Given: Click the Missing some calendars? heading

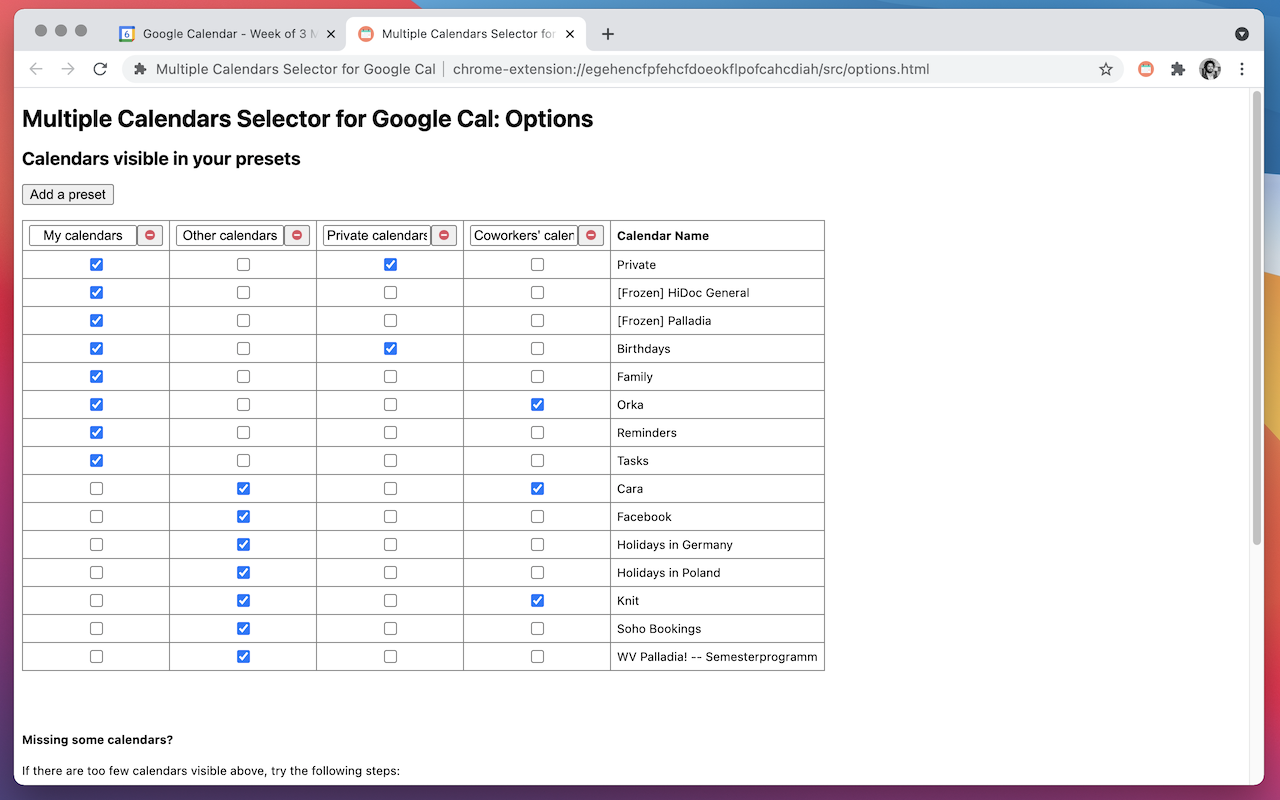Looking at the screenshot, I should pyautogui.click(x=97, y=740).
